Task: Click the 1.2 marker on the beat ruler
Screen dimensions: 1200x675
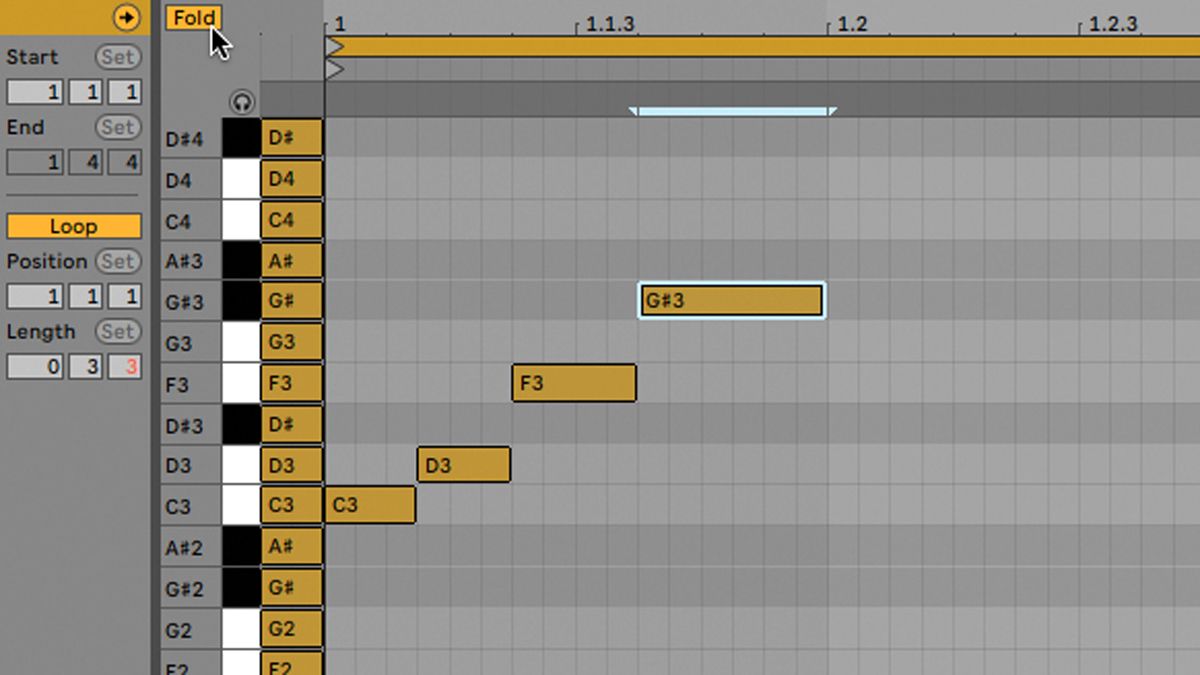Action: pyautogui.click(x=851, y=24)
